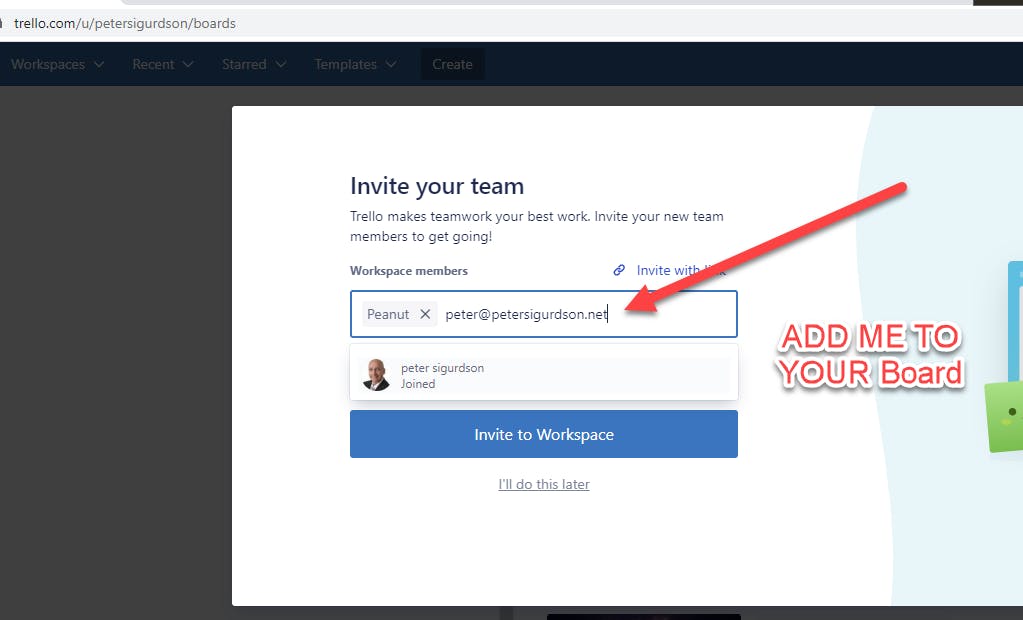Click the Create button in navbar
The height and width of the screenshot is (620, 1023).
point(452,64)
